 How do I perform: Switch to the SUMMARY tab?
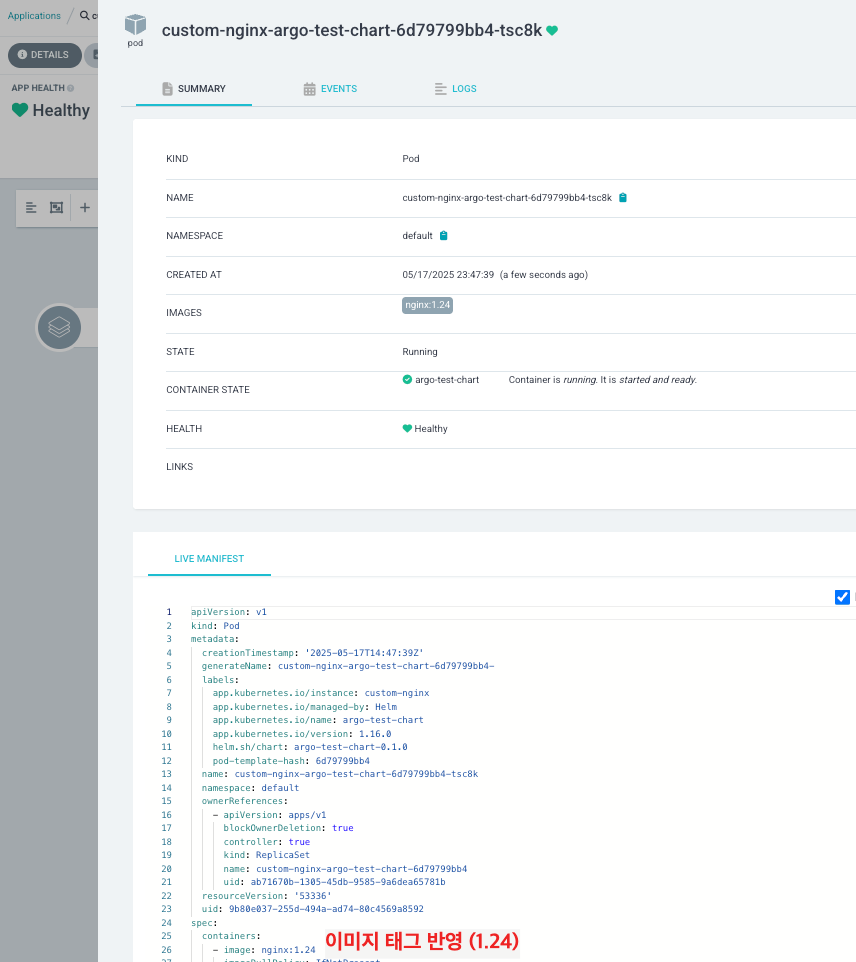194,88
